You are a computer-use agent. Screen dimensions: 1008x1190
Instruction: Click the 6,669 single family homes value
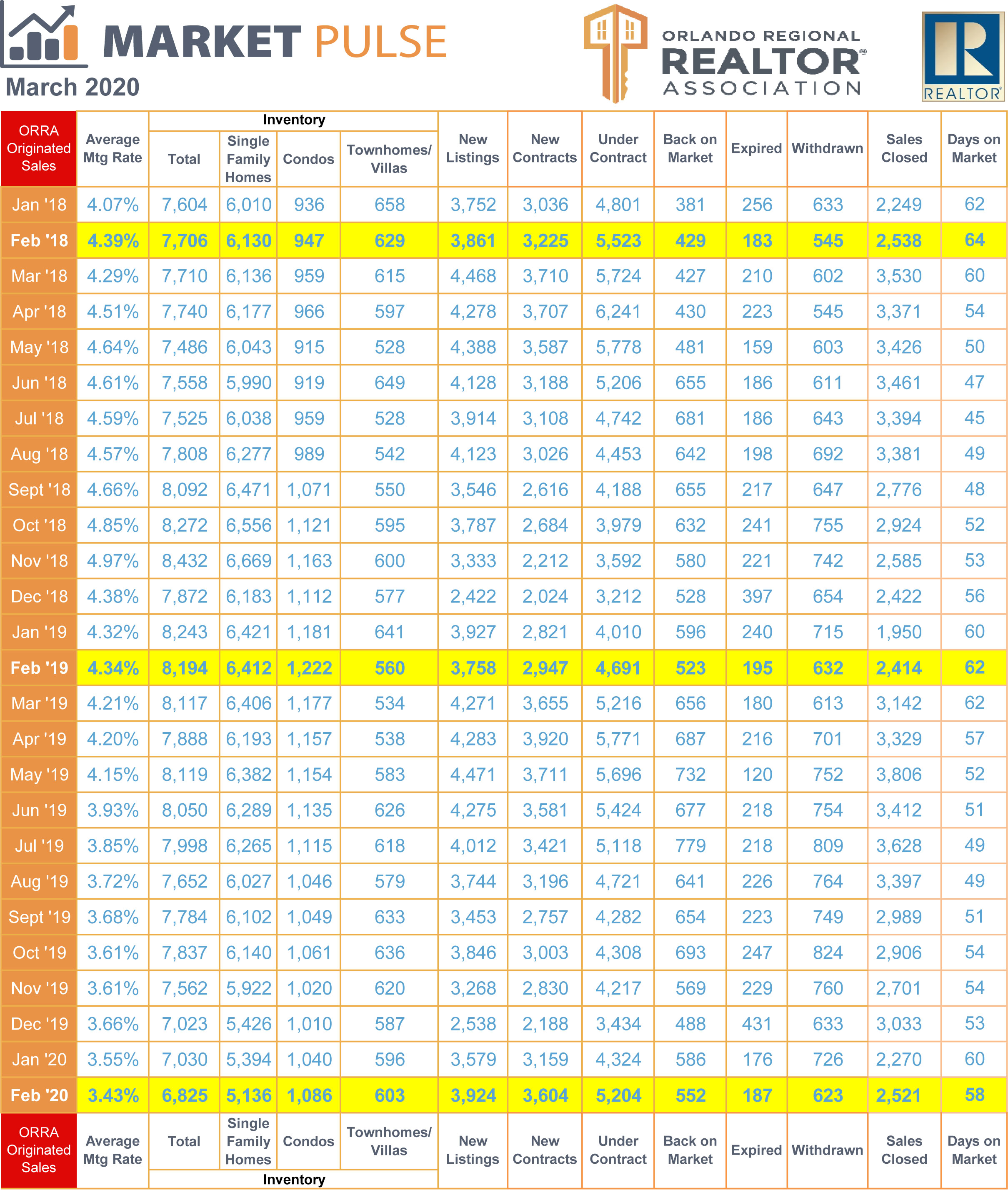249,561
